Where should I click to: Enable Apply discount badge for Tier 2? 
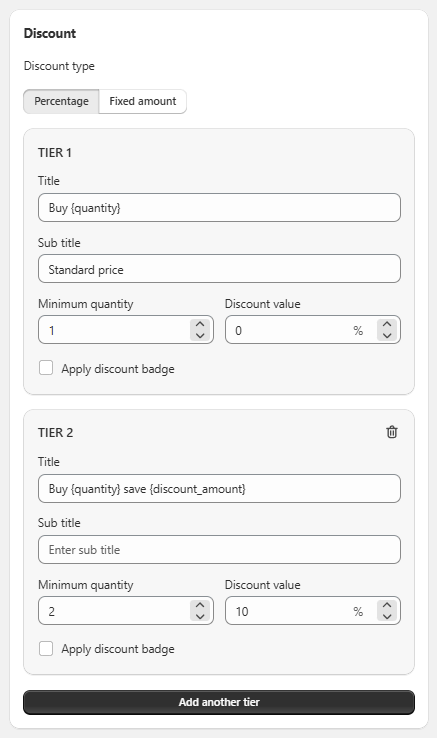[x=46, y=649]
